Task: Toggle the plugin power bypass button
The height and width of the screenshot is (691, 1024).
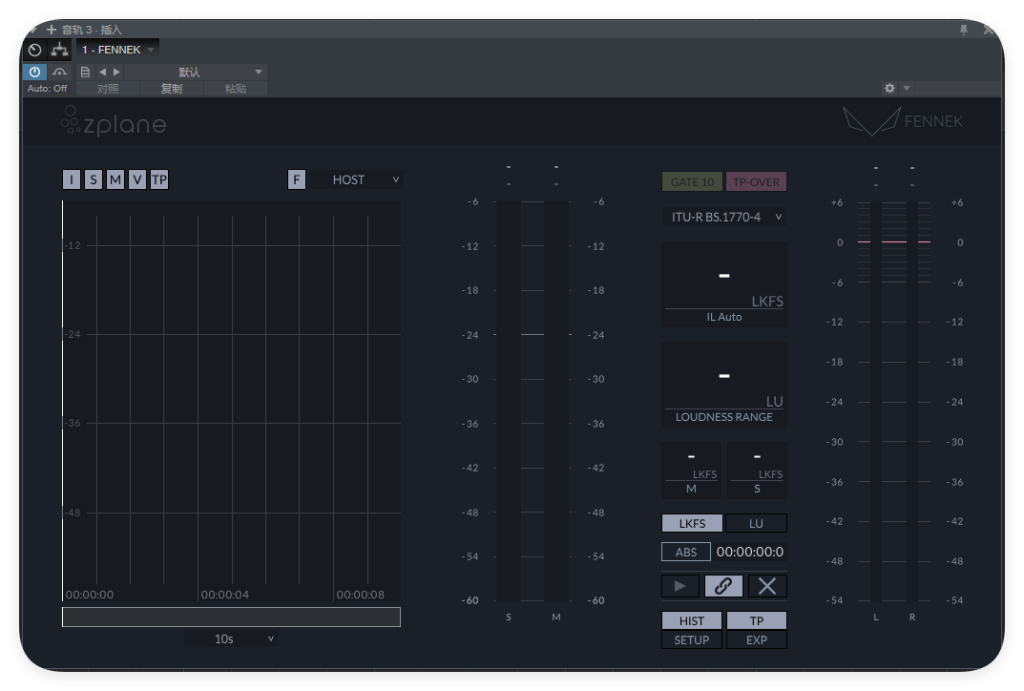Action: pos(35,72)
